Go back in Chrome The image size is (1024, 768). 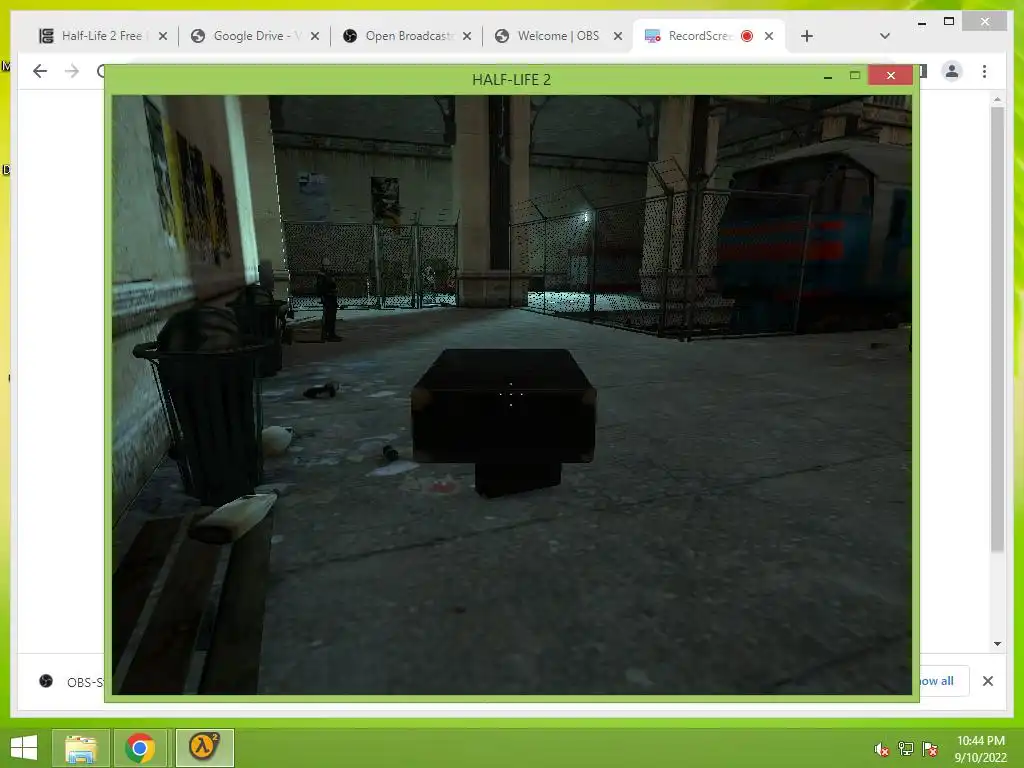[40, 71]
